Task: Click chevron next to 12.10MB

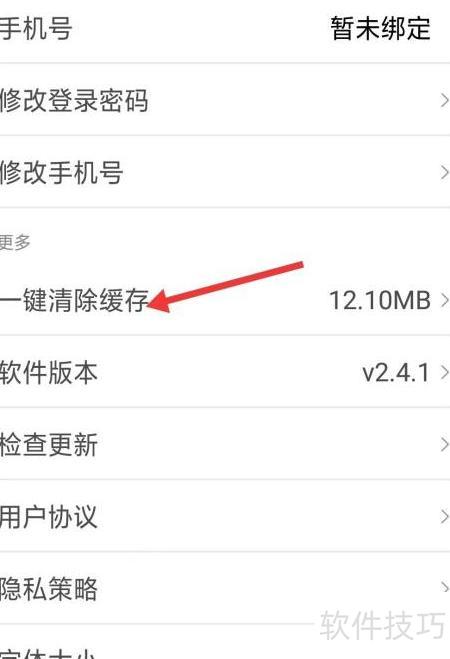Action: [444, 301]
